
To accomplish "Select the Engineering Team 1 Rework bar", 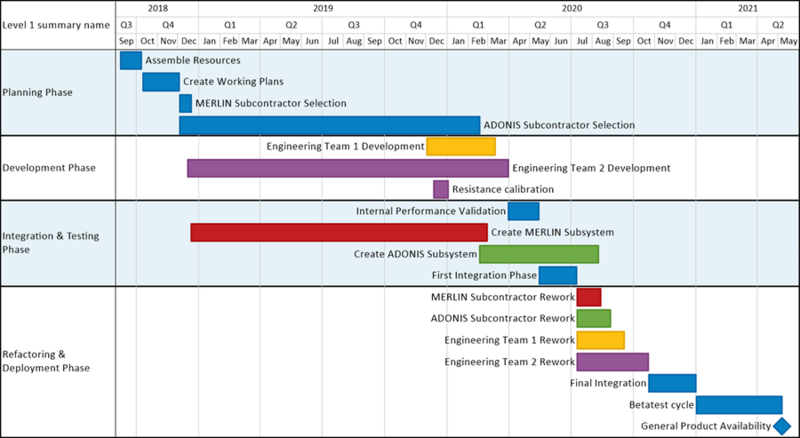I will point(601,340).
